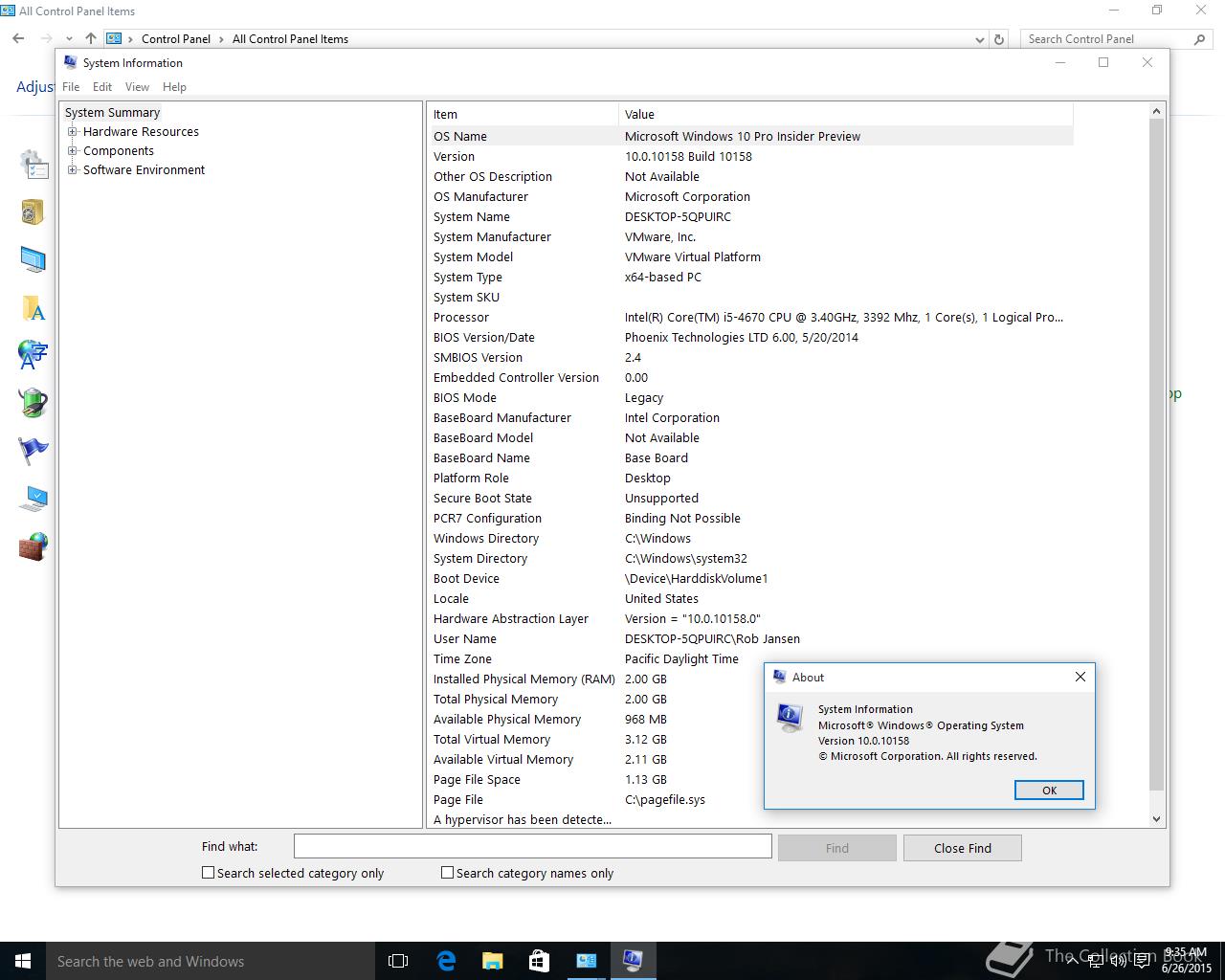This screenshot has width=1225, height=980.
Task: Close the About dialog with X
Action: [1080, 677]
